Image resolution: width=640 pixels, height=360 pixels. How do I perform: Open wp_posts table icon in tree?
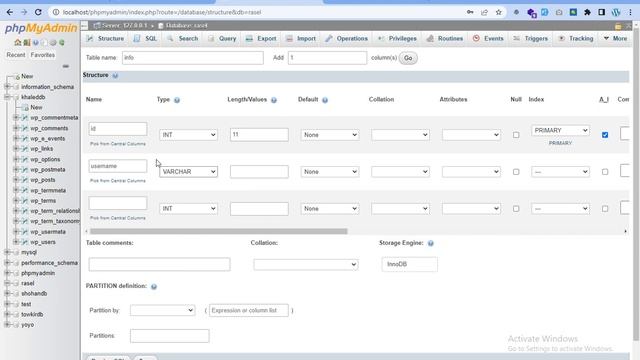click(24, 180)
